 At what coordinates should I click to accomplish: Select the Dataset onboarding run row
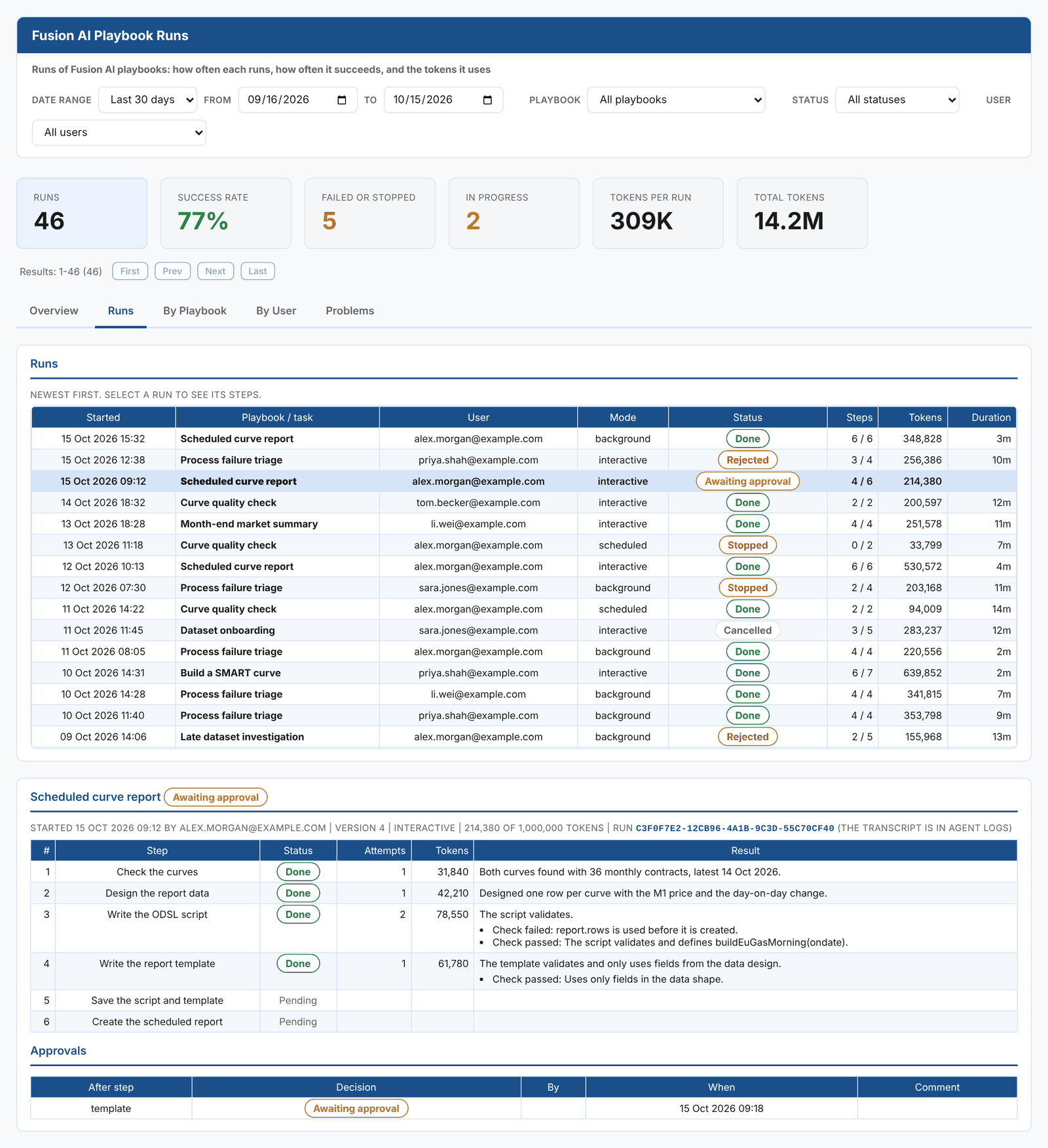pos(524,630)
